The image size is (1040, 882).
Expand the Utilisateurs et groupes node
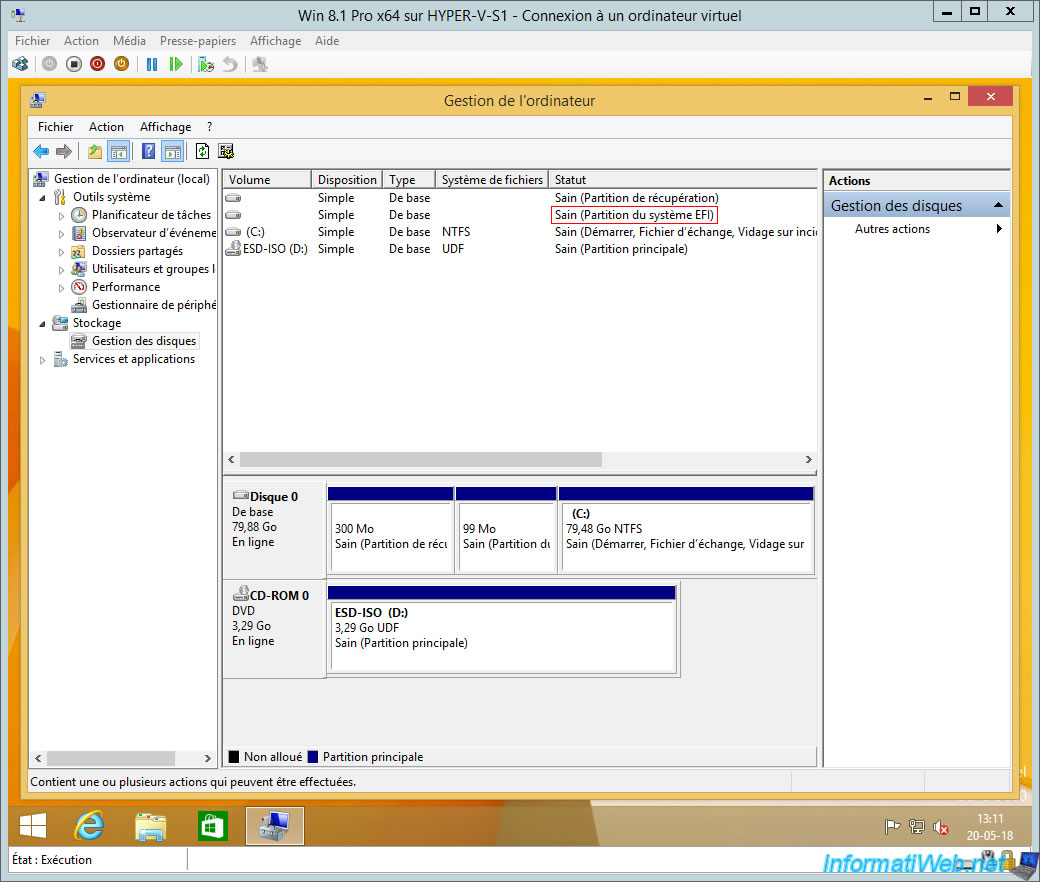pos(61,270)
